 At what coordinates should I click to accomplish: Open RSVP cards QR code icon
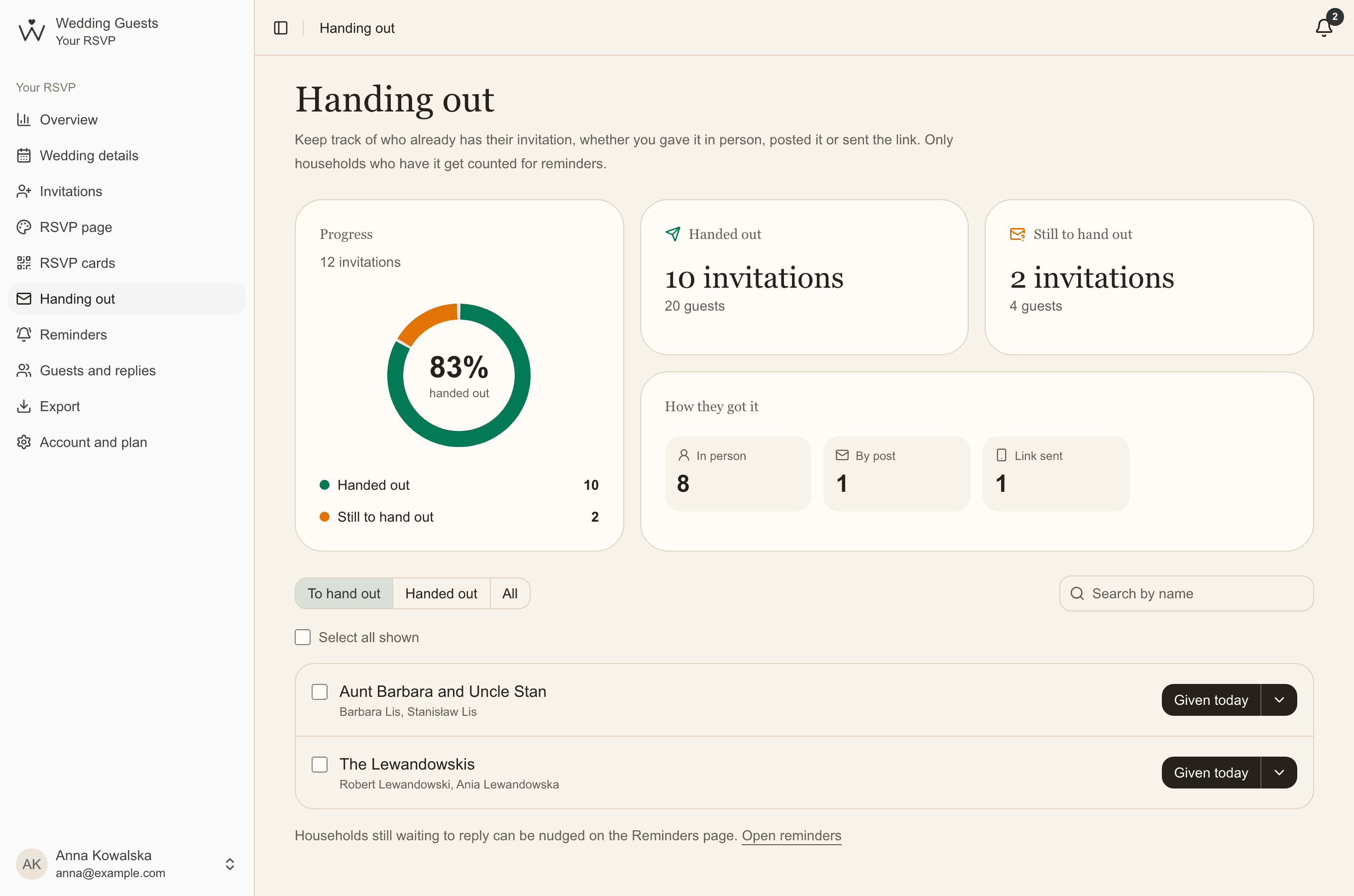[x=23, y=263]
